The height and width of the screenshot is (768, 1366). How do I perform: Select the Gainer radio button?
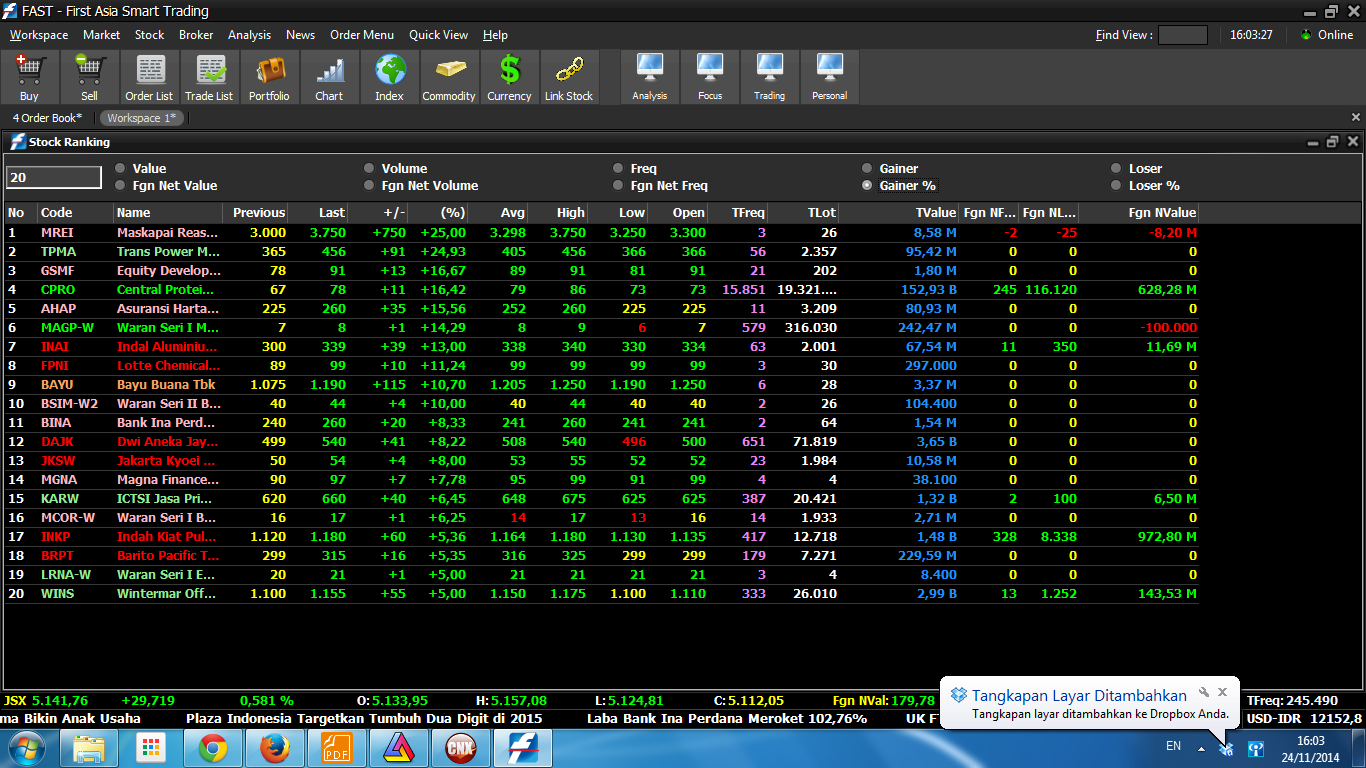[867, 168]
